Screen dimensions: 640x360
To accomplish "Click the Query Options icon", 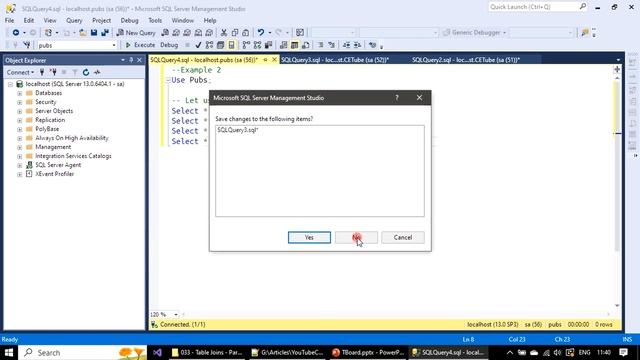I will 220,45.
